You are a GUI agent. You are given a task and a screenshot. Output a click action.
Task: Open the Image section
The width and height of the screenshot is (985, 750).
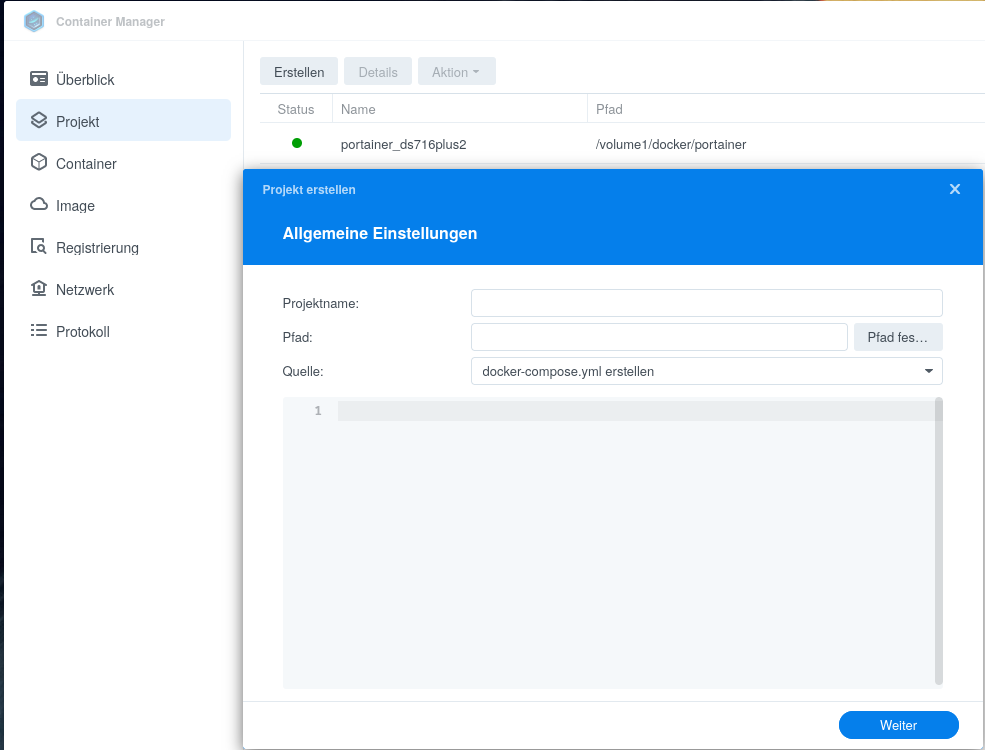pyautogui.click(x=123, y=205)
